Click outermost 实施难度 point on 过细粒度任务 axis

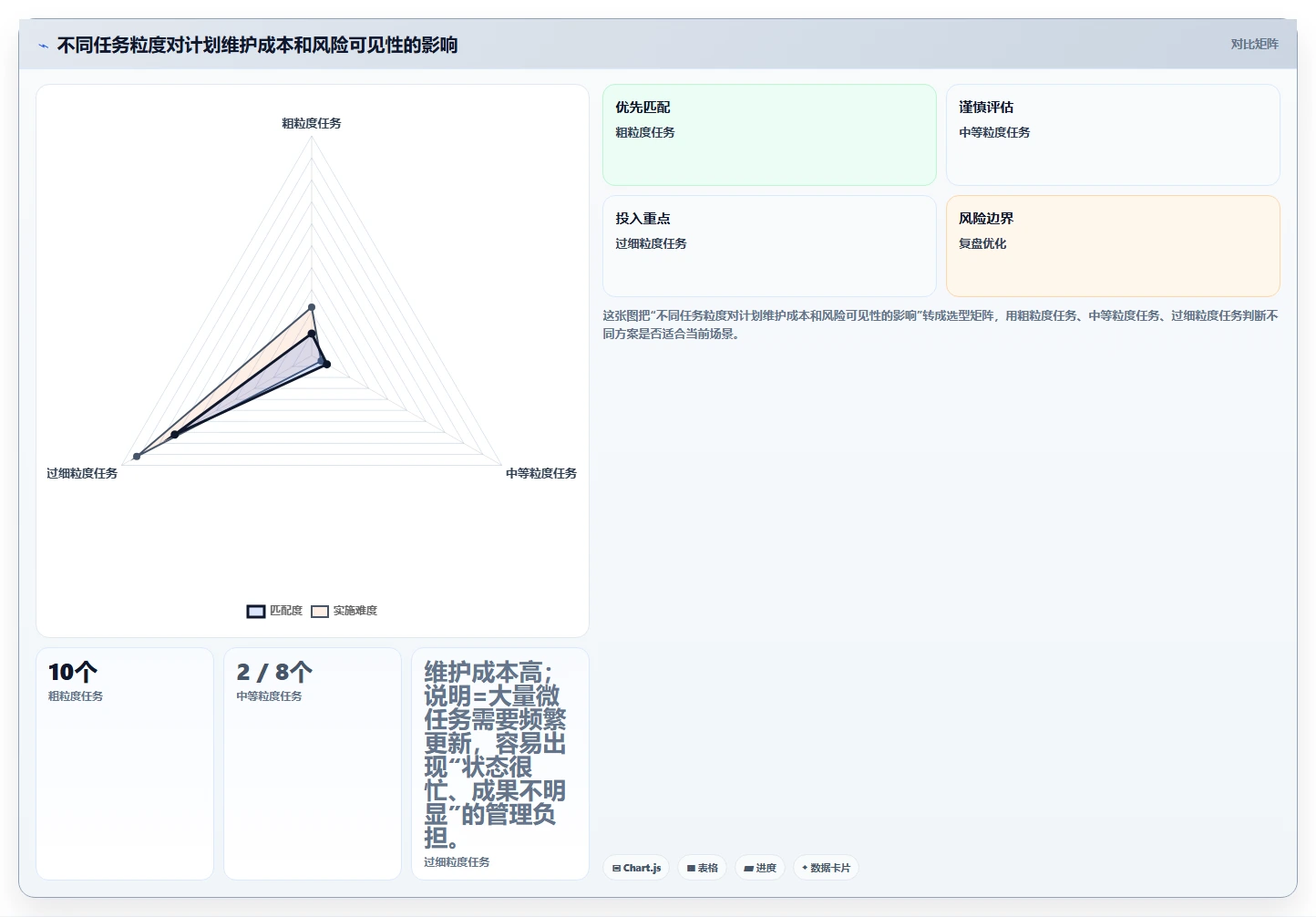click(x=137, y=456)
